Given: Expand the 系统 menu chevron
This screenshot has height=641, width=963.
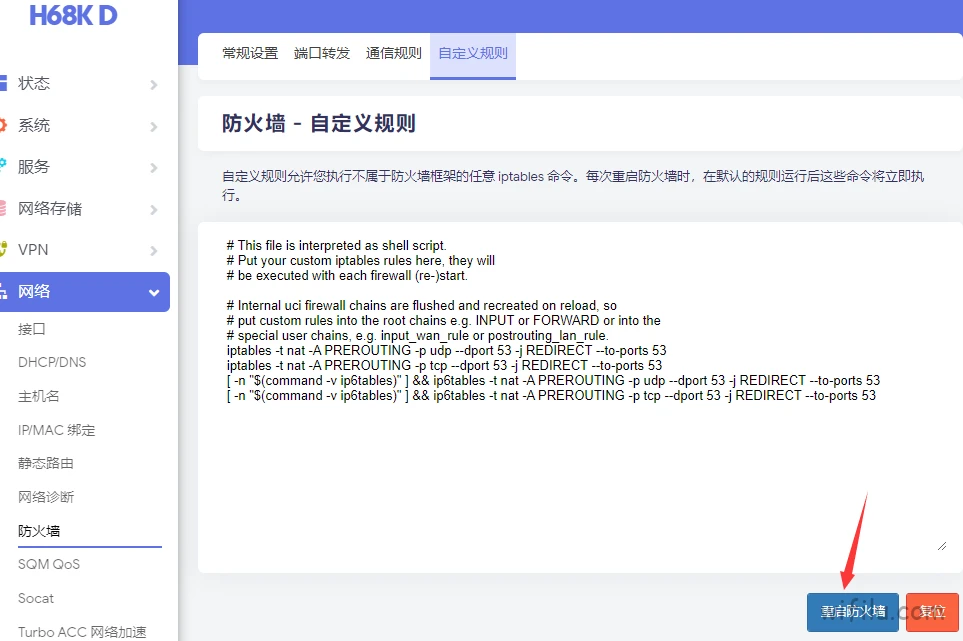Looking at the screenshot, I should coord(154,126).
